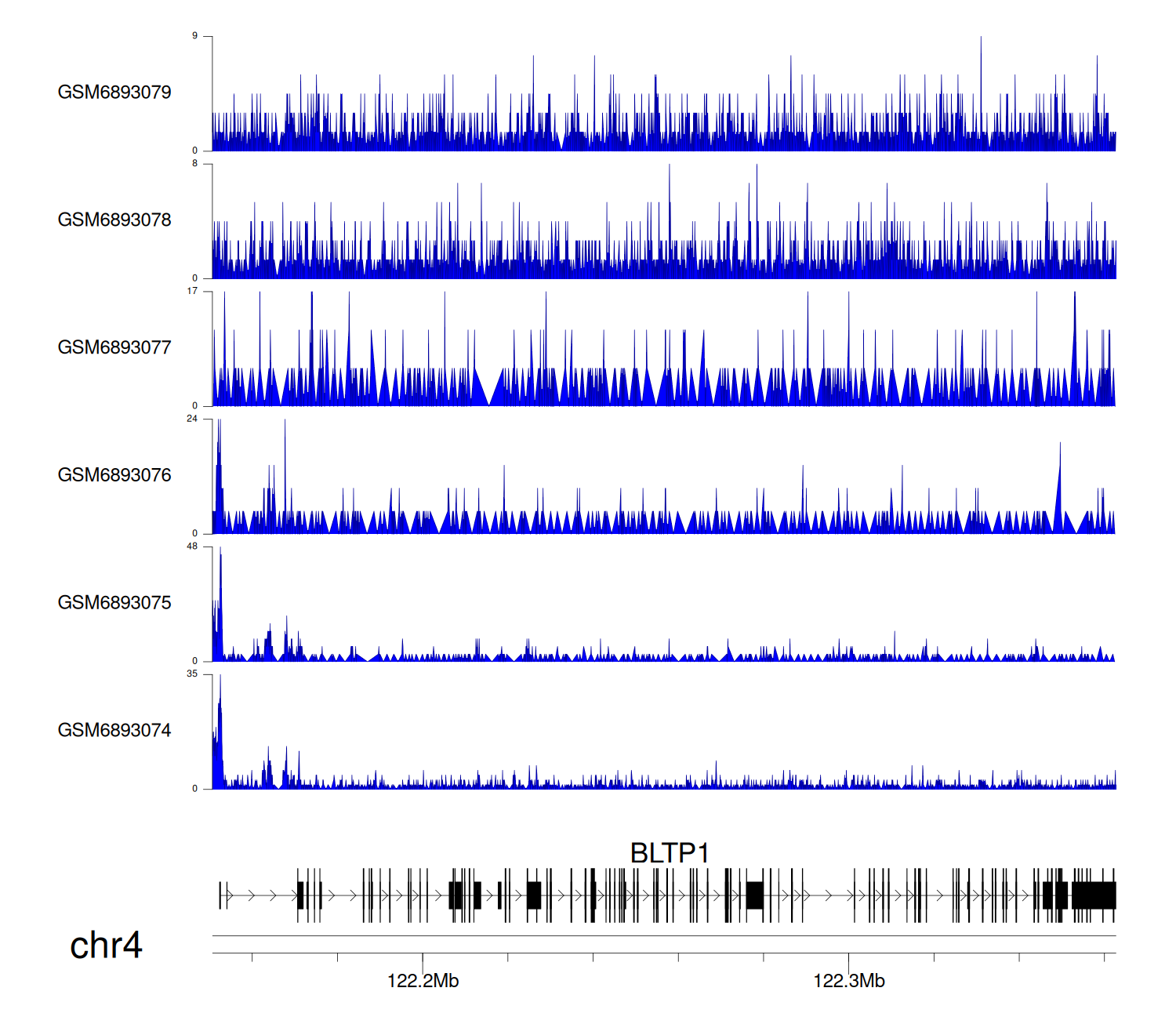Click the first exon at BLTP1 gene start
Screen dimensions: 1176x1035
tap(220, 895)
